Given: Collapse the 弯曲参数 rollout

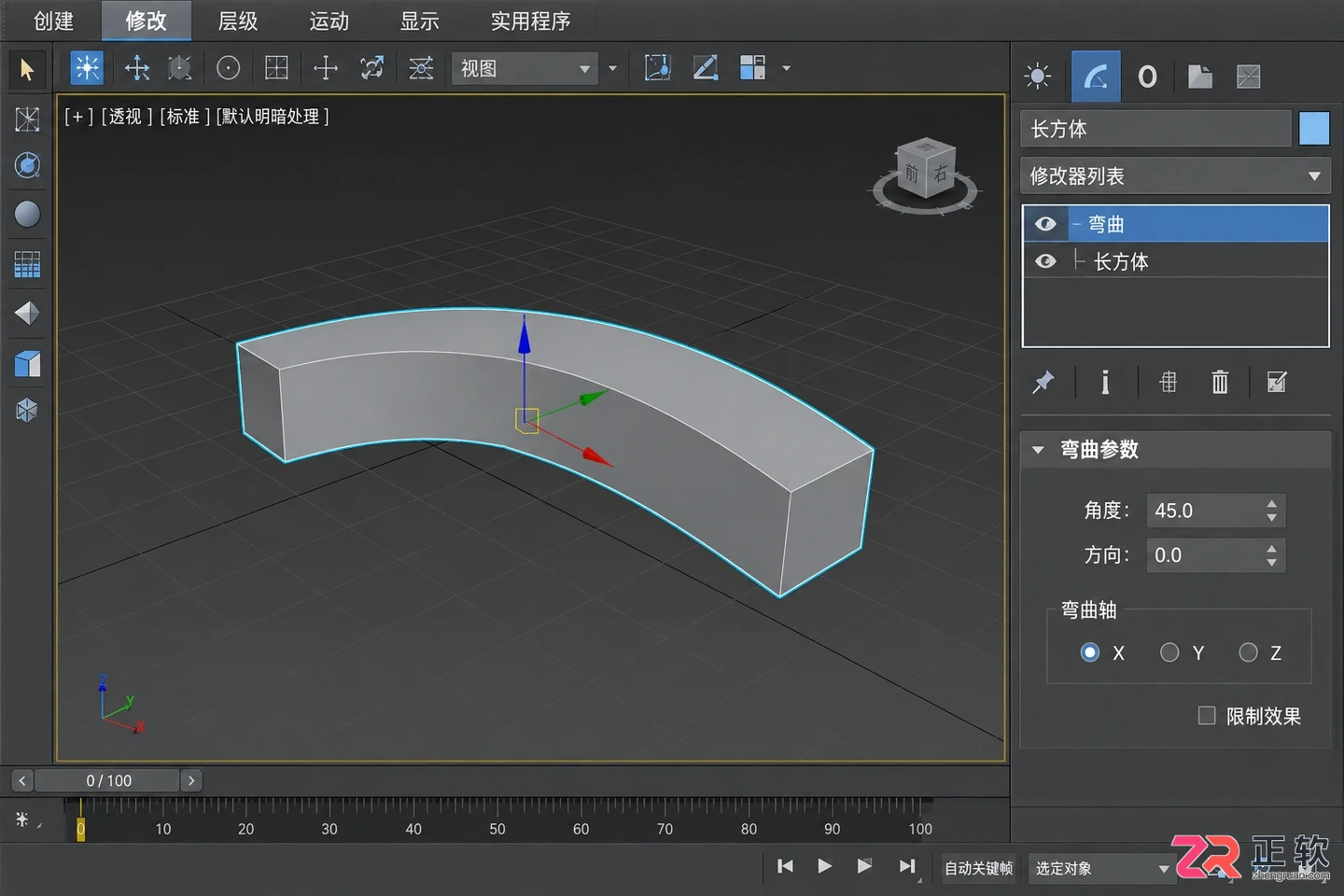Looking at the screenshot, I should [x=1038, y=450].
